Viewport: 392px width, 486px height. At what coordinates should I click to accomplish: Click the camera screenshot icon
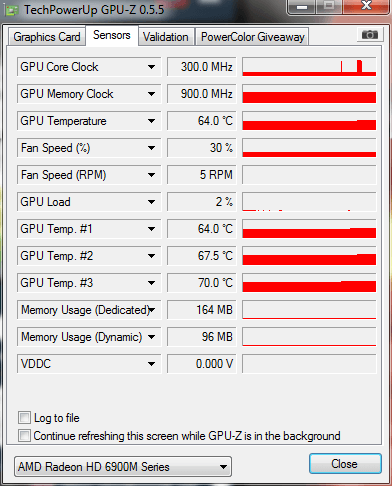coord(369,35)
